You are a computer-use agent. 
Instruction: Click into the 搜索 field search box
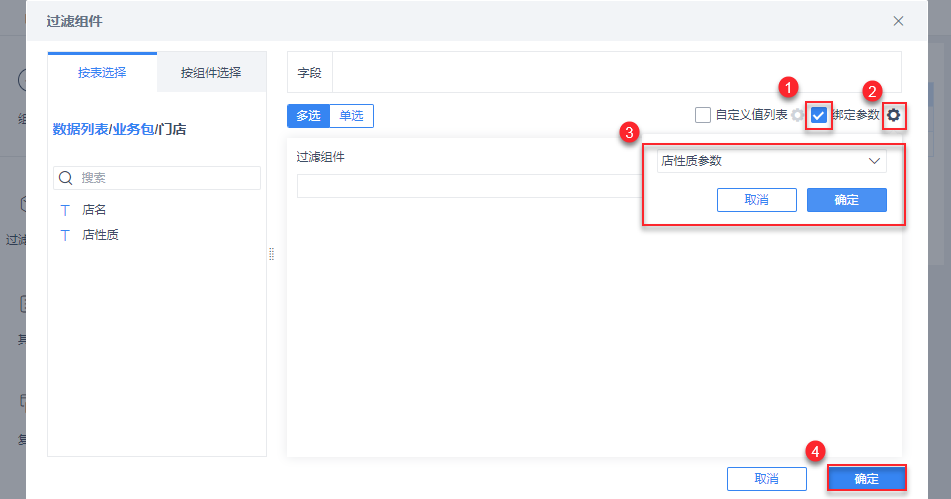tap(157, 178)
